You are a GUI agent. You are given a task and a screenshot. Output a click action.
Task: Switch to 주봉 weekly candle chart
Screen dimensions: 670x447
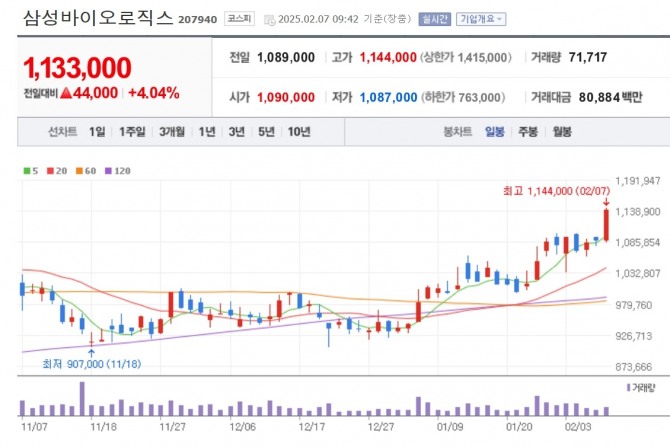527,131
